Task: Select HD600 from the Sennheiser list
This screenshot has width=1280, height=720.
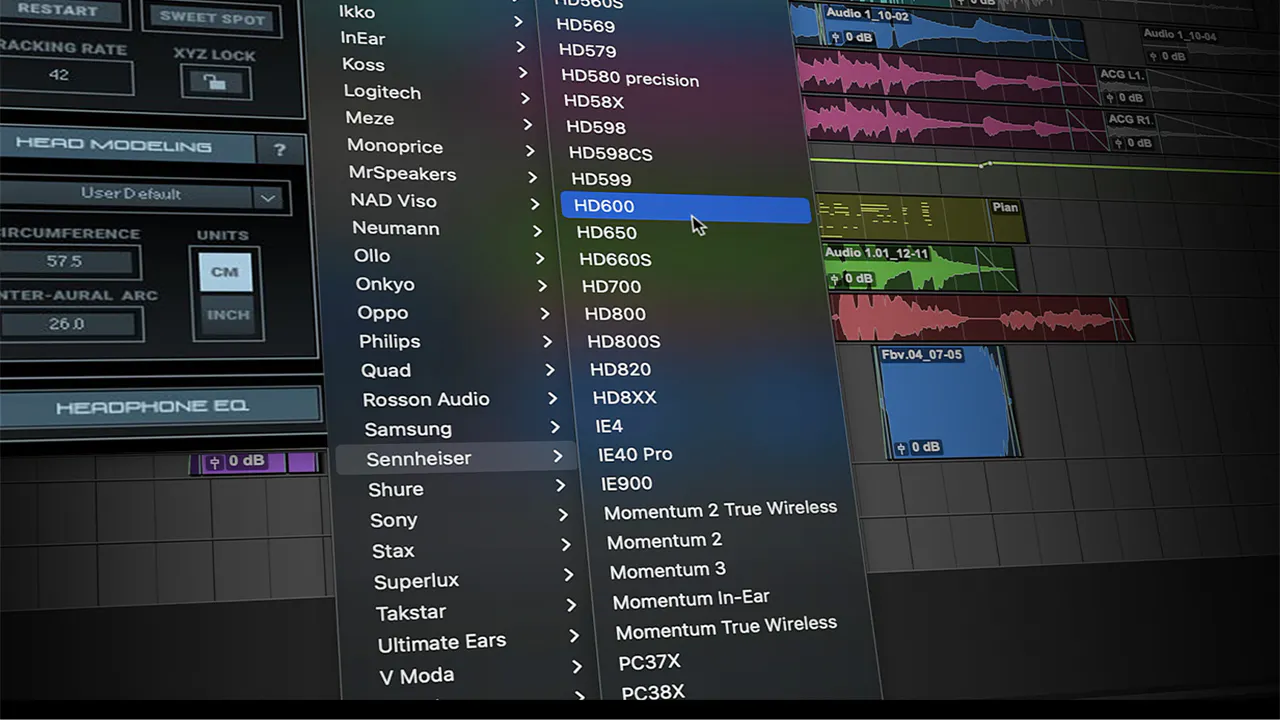Action: pos(605,206)
